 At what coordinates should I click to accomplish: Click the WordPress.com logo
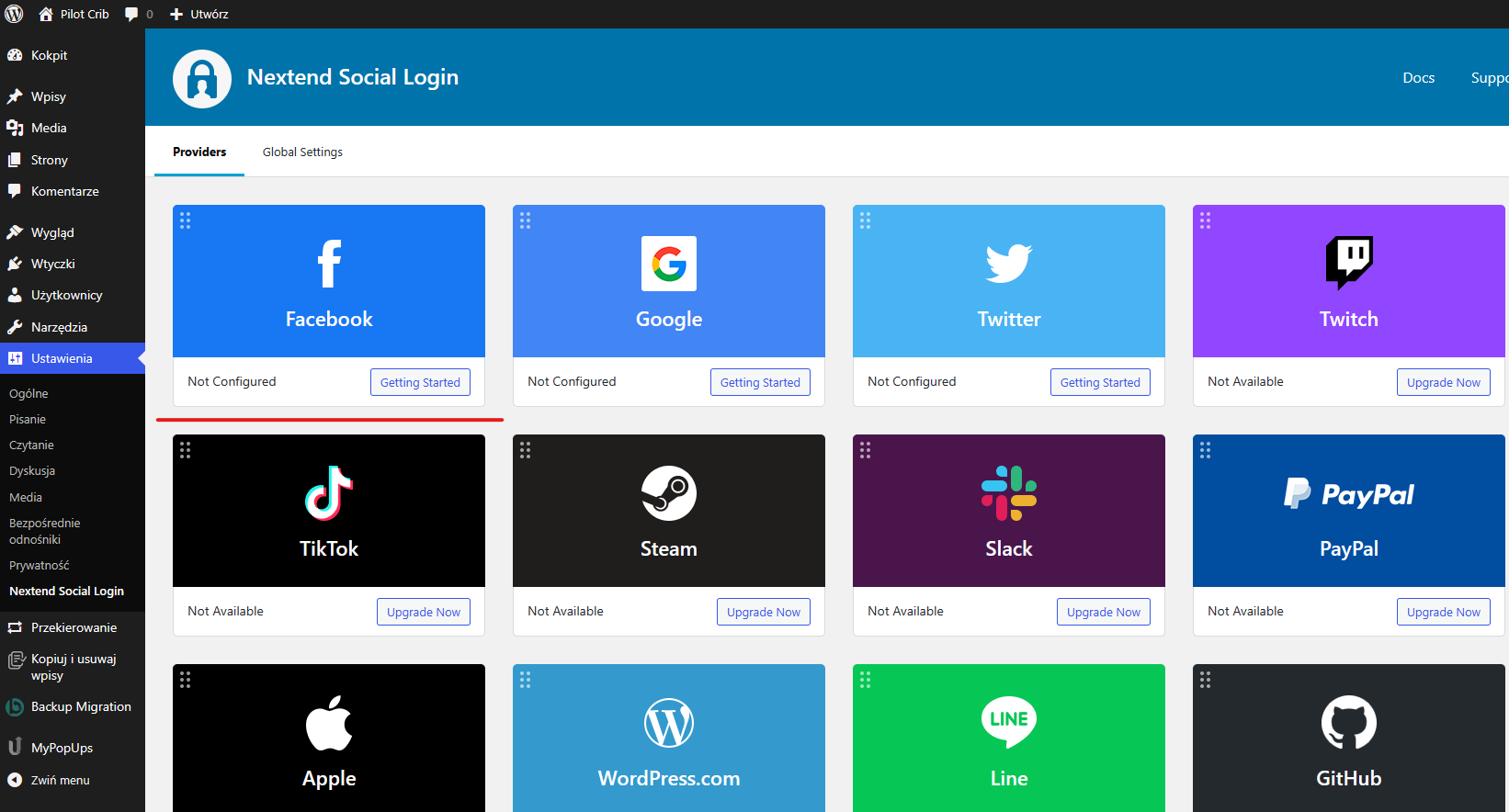(669, 723)
